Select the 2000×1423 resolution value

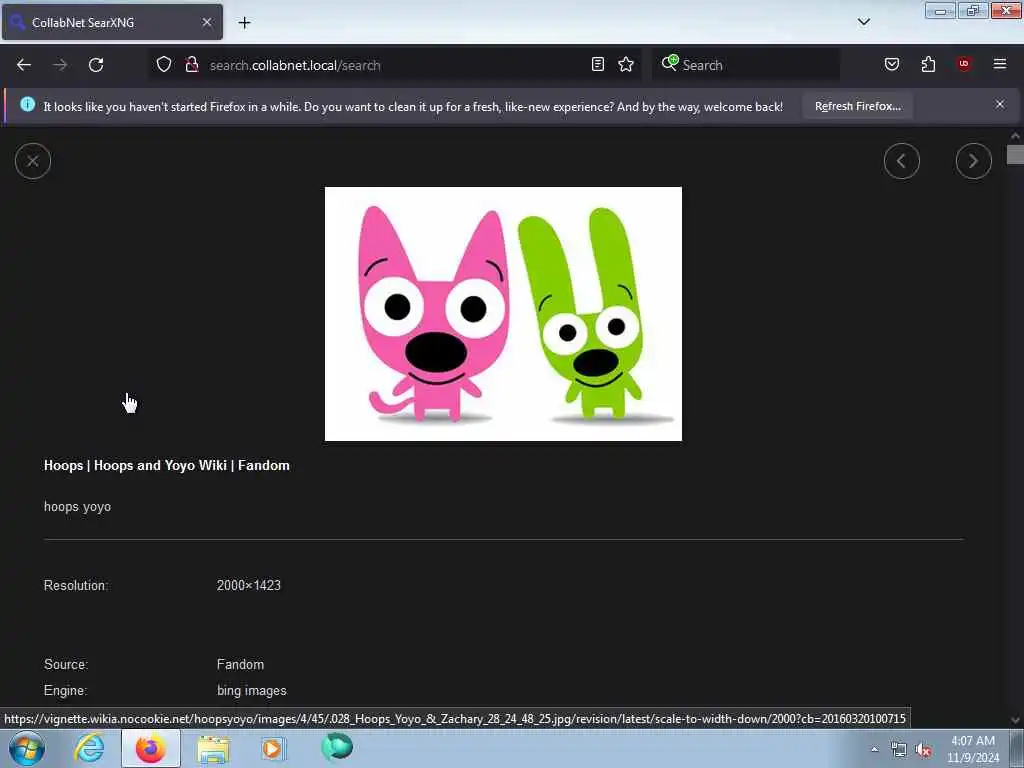249,586
